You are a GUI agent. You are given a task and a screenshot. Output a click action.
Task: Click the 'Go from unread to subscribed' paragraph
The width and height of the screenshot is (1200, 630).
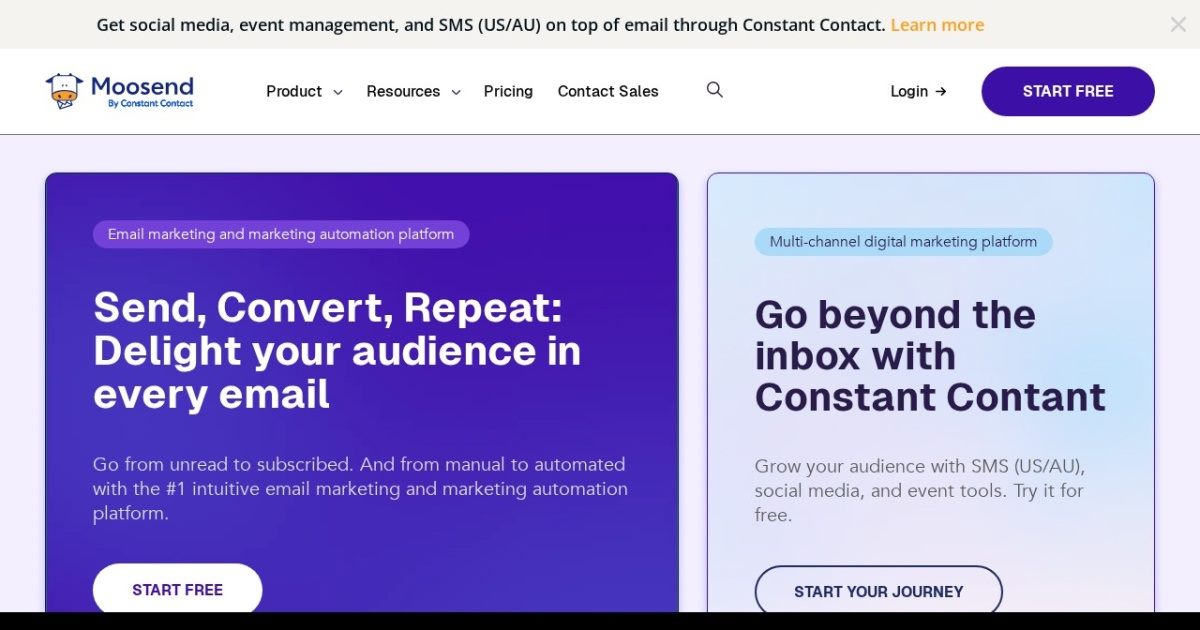click(x=360, y=489)
